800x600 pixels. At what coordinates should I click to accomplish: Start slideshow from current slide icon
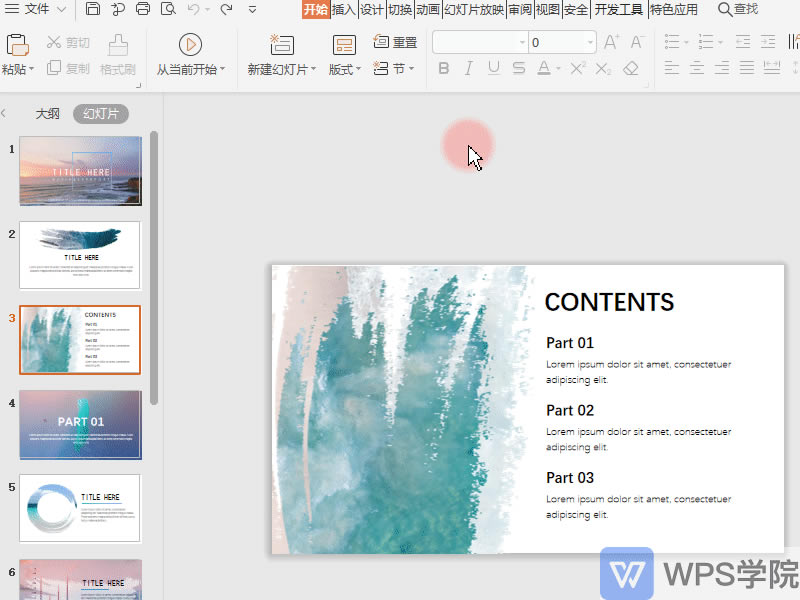tap(190, 44)
